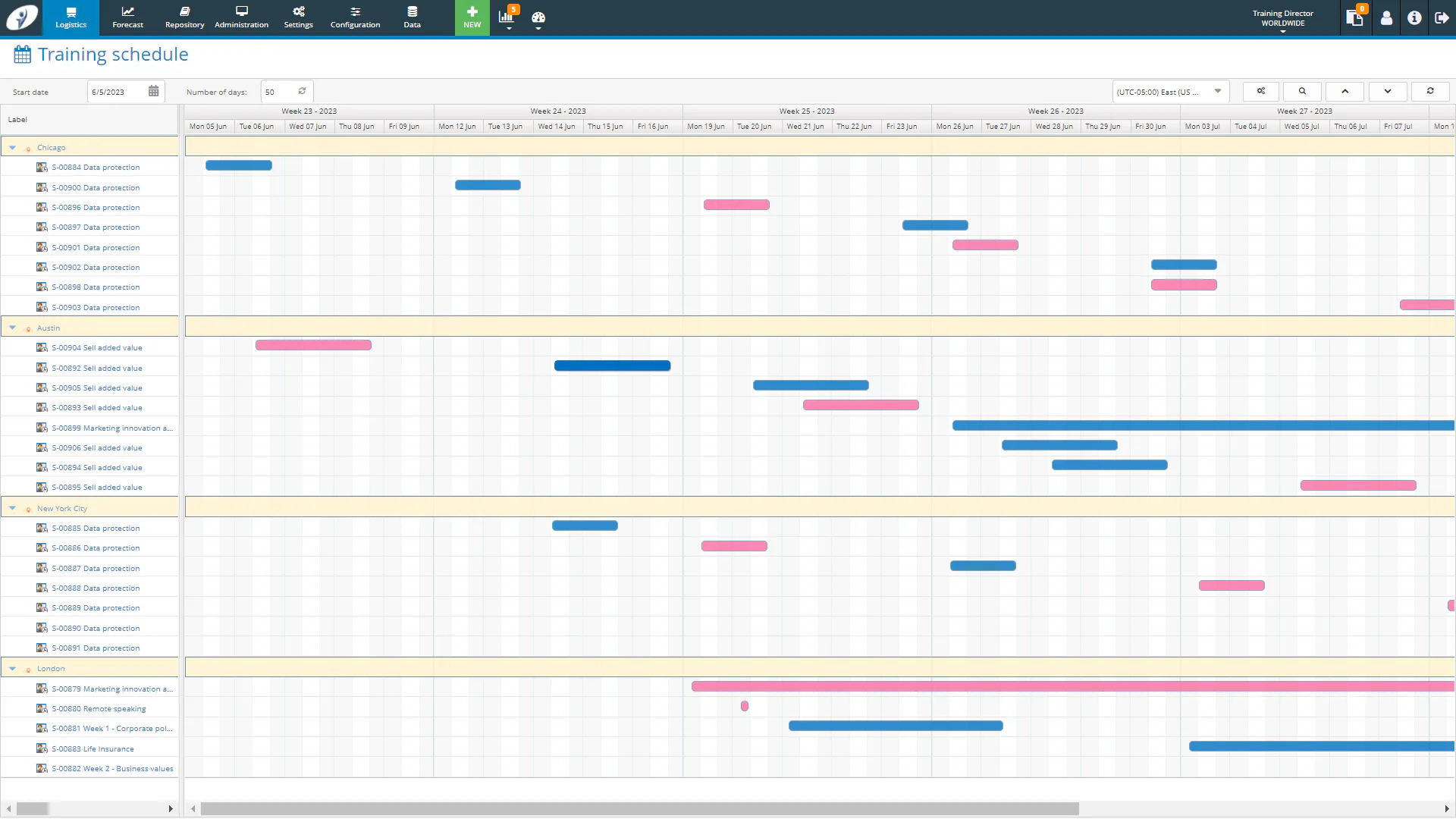Click the schedule settings cogs button
The height and width of the screenshot is (819, 1456).
[x=1260, y=91]
